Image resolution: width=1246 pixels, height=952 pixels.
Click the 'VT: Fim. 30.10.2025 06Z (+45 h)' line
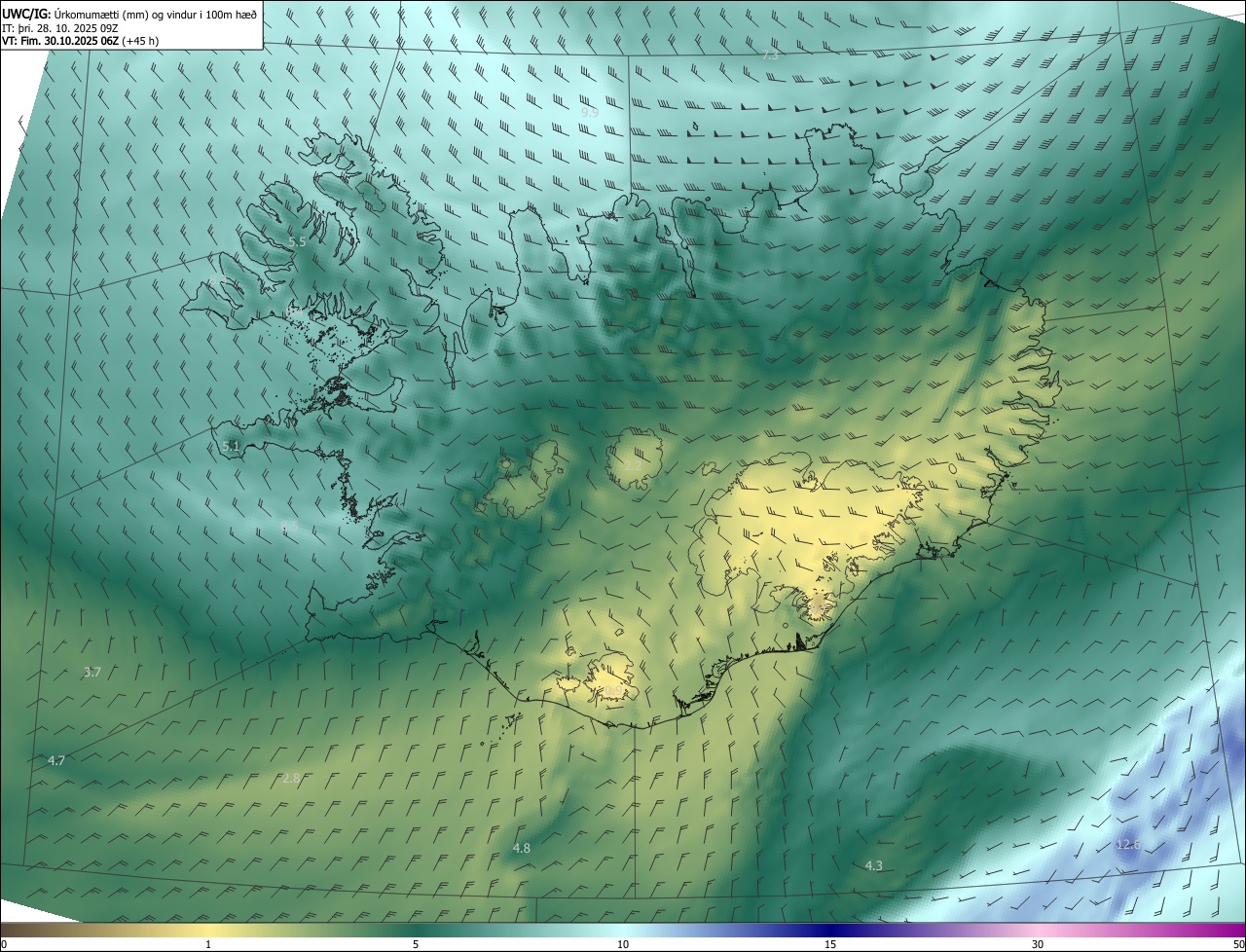click(80, 41)
